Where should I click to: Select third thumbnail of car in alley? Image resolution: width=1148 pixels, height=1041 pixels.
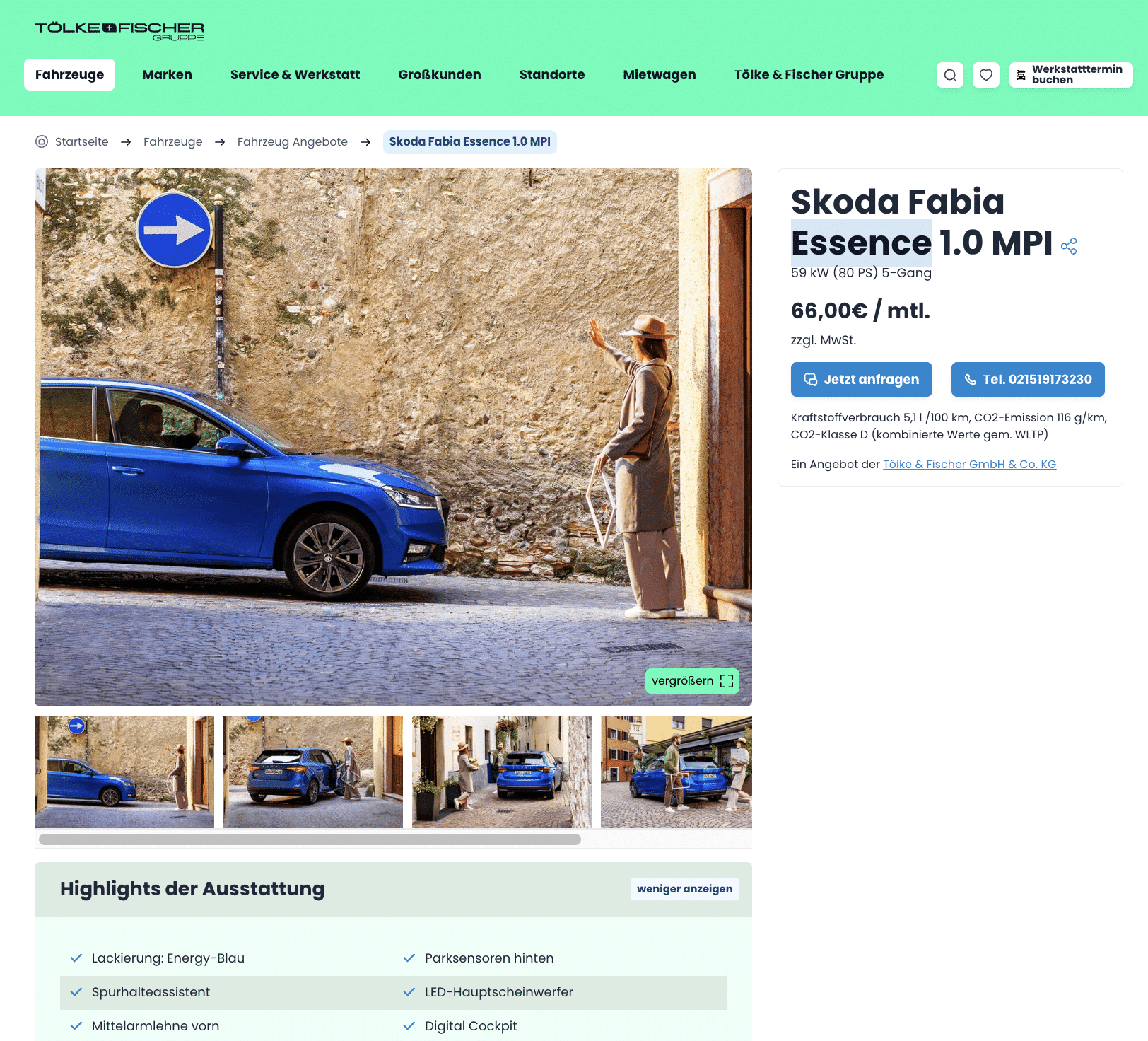point(502,772)
